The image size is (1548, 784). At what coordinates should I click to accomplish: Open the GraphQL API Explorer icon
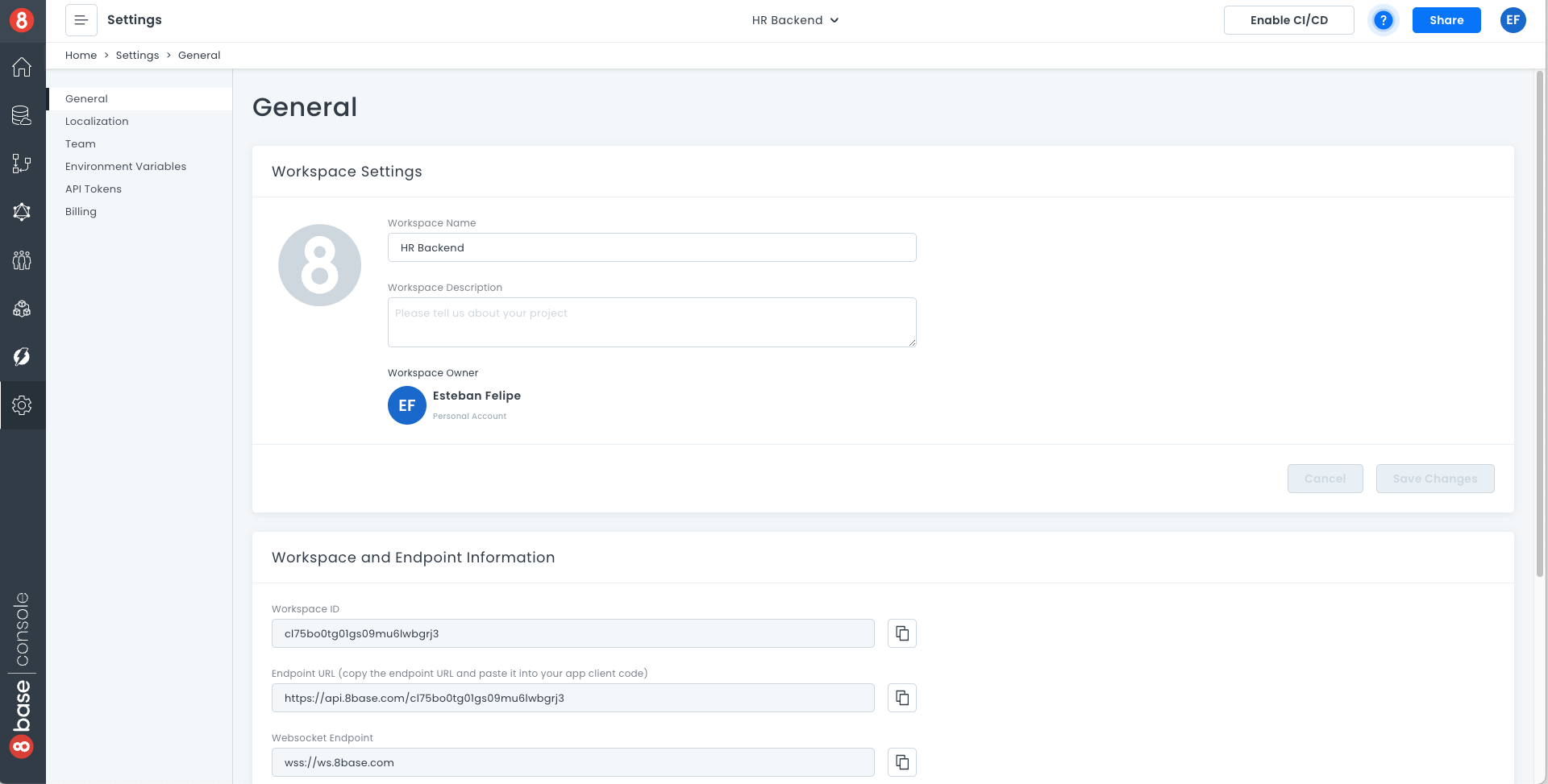click(x=22, y=212)
